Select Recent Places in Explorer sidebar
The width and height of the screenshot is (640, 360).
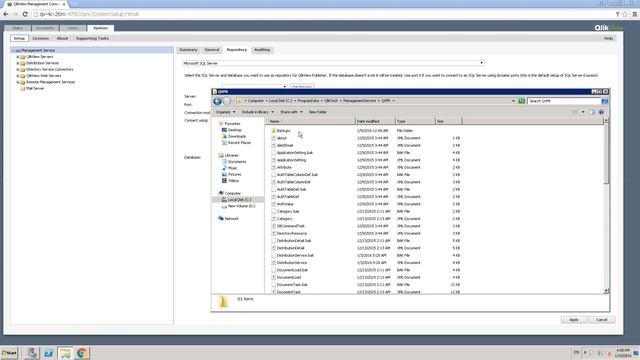click(x=236, y=143)
